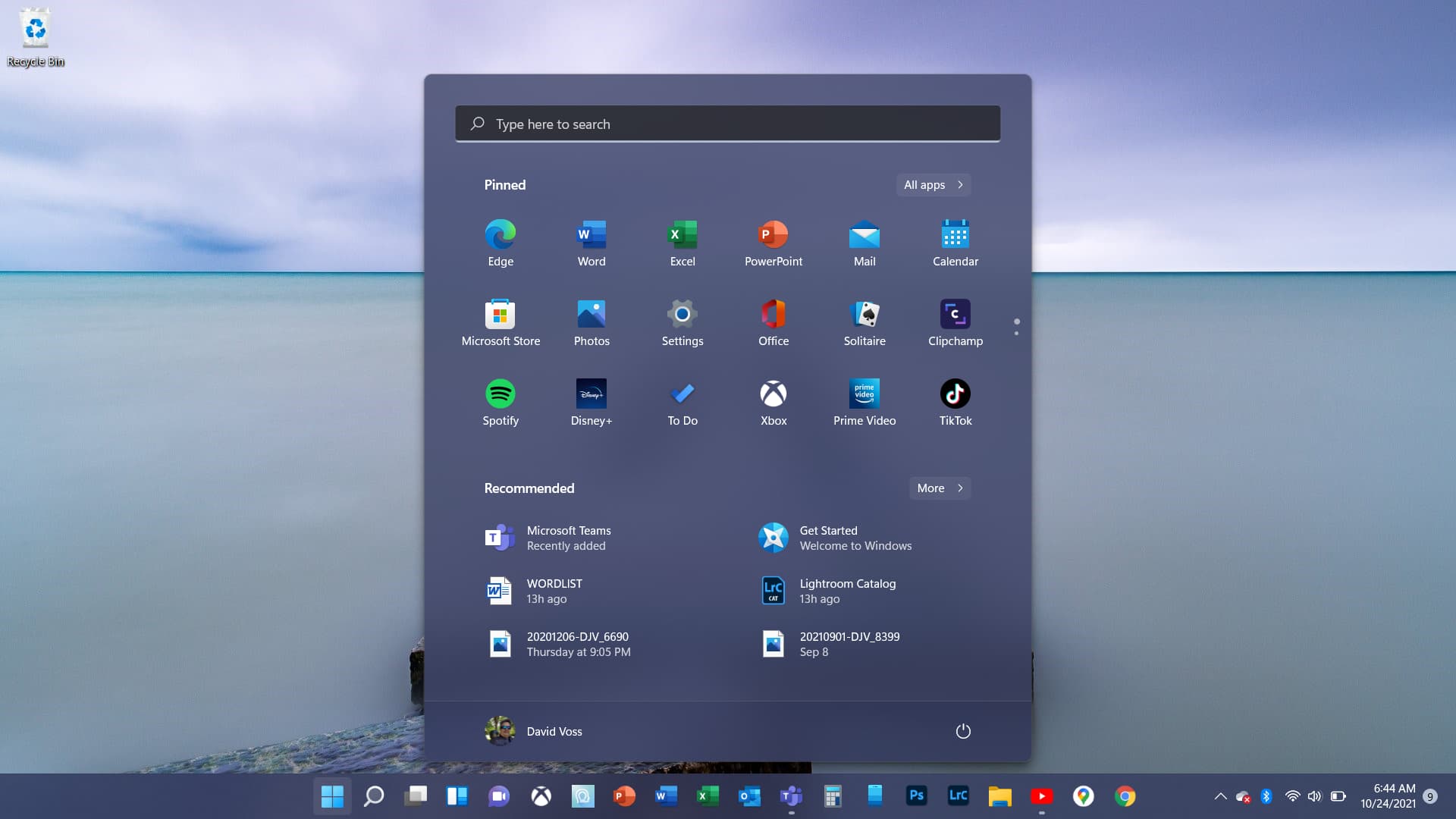Click the OneDrive sync error tray icon
Screen dimensions: 1456x819
coord(1243,796)
